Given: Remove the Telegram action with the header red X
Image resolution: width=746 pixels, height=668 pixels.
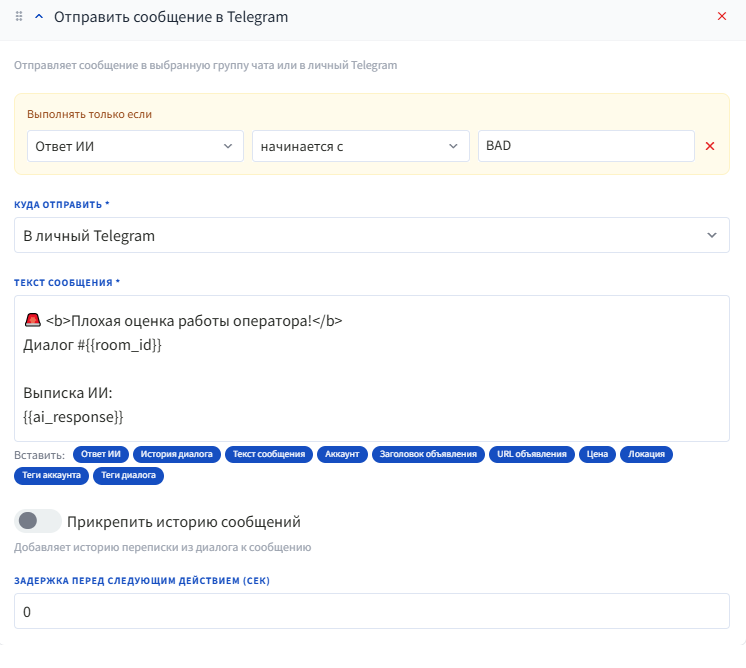Looking at the screenshot, I should [722, 16].
